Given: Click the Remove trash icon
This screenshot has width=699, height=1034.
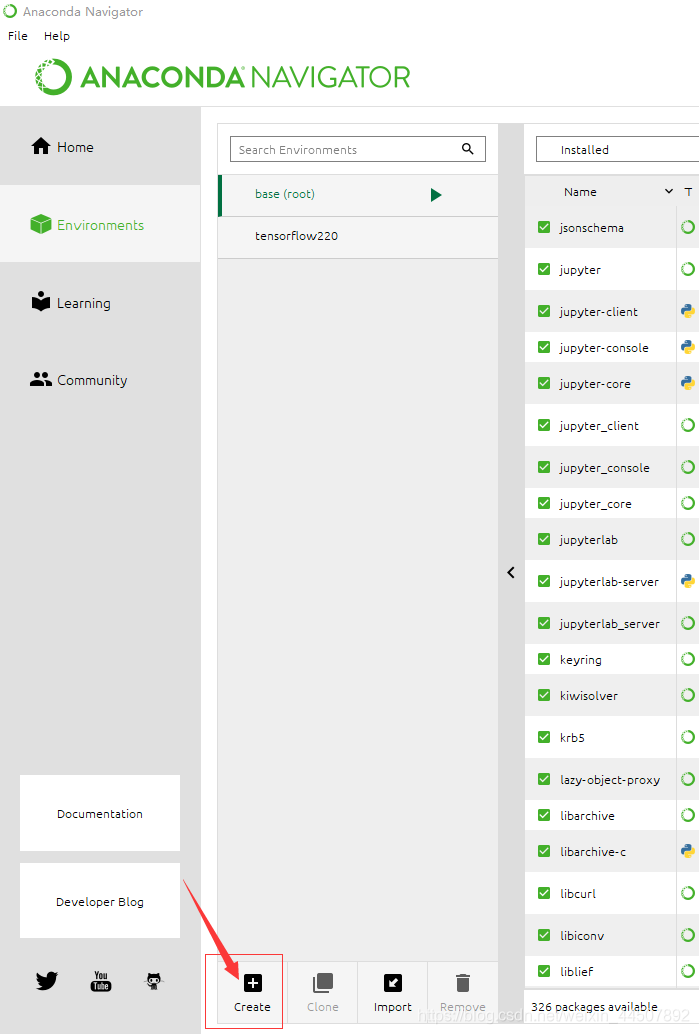Looking at the screenshot, I should (463, 983).
